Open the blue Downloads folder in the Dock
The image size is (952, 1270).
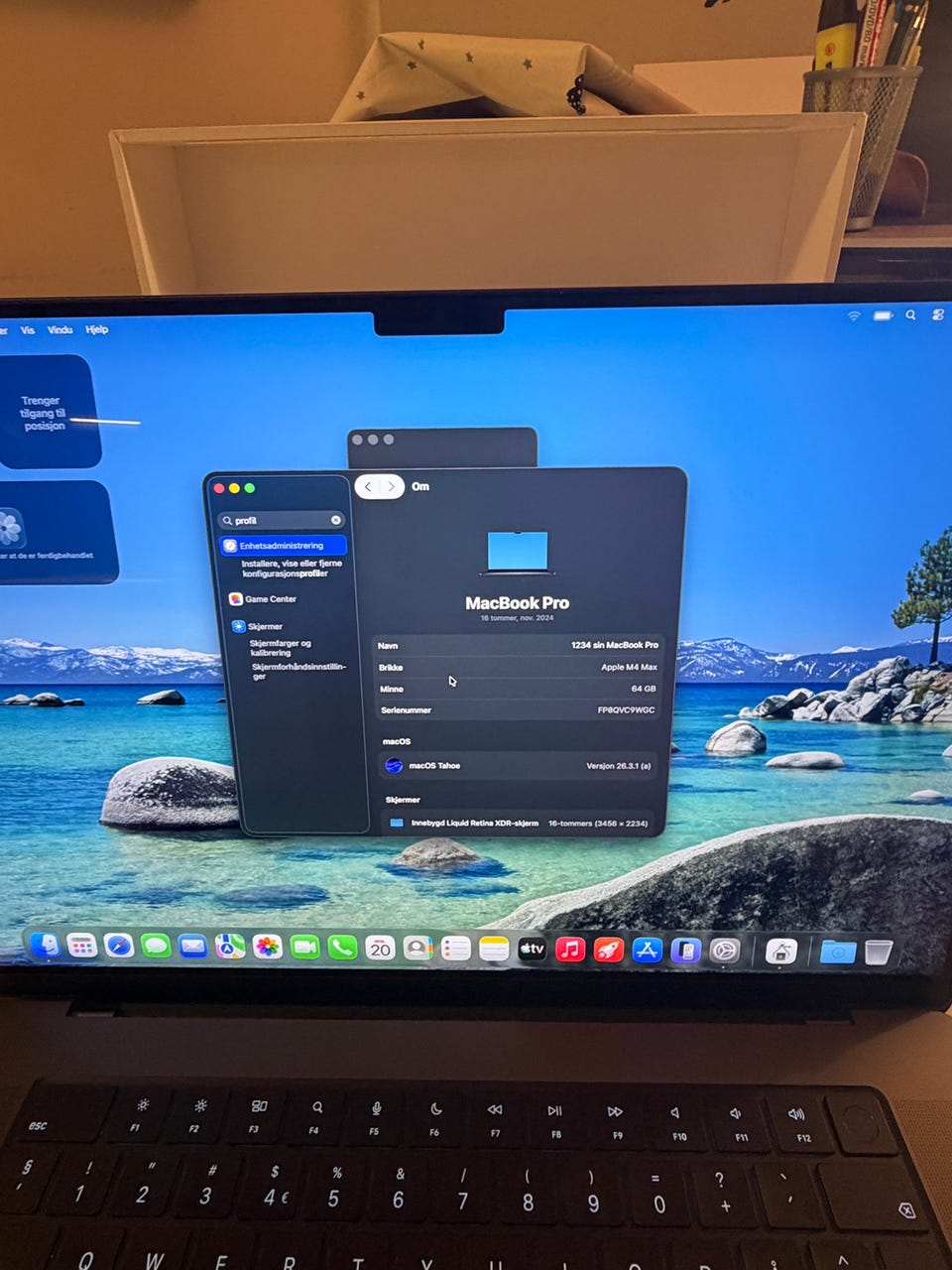point(838,952)
